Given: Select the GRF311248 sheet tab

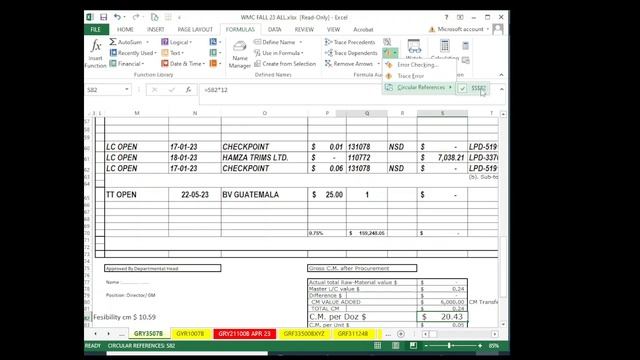Looking at the screenshot, I should coord(353,333).
